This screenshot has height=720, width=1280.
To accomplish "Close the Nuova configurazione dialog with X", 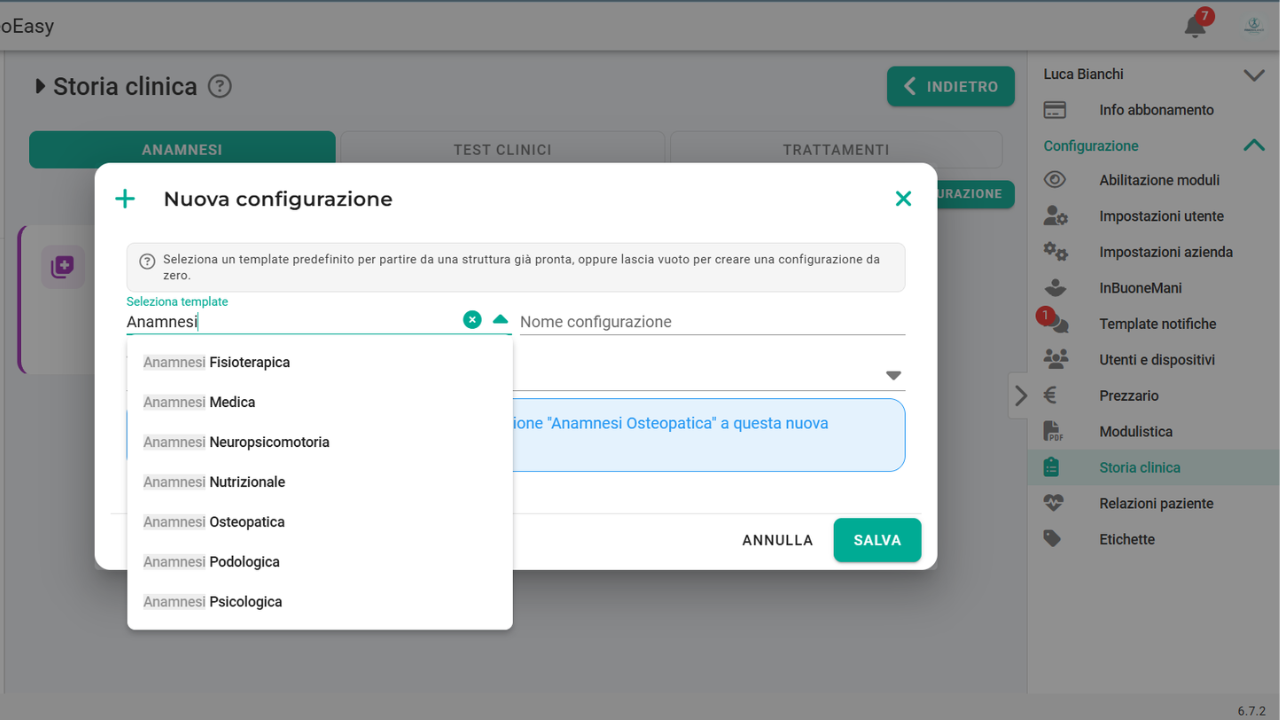I will 903,199.
